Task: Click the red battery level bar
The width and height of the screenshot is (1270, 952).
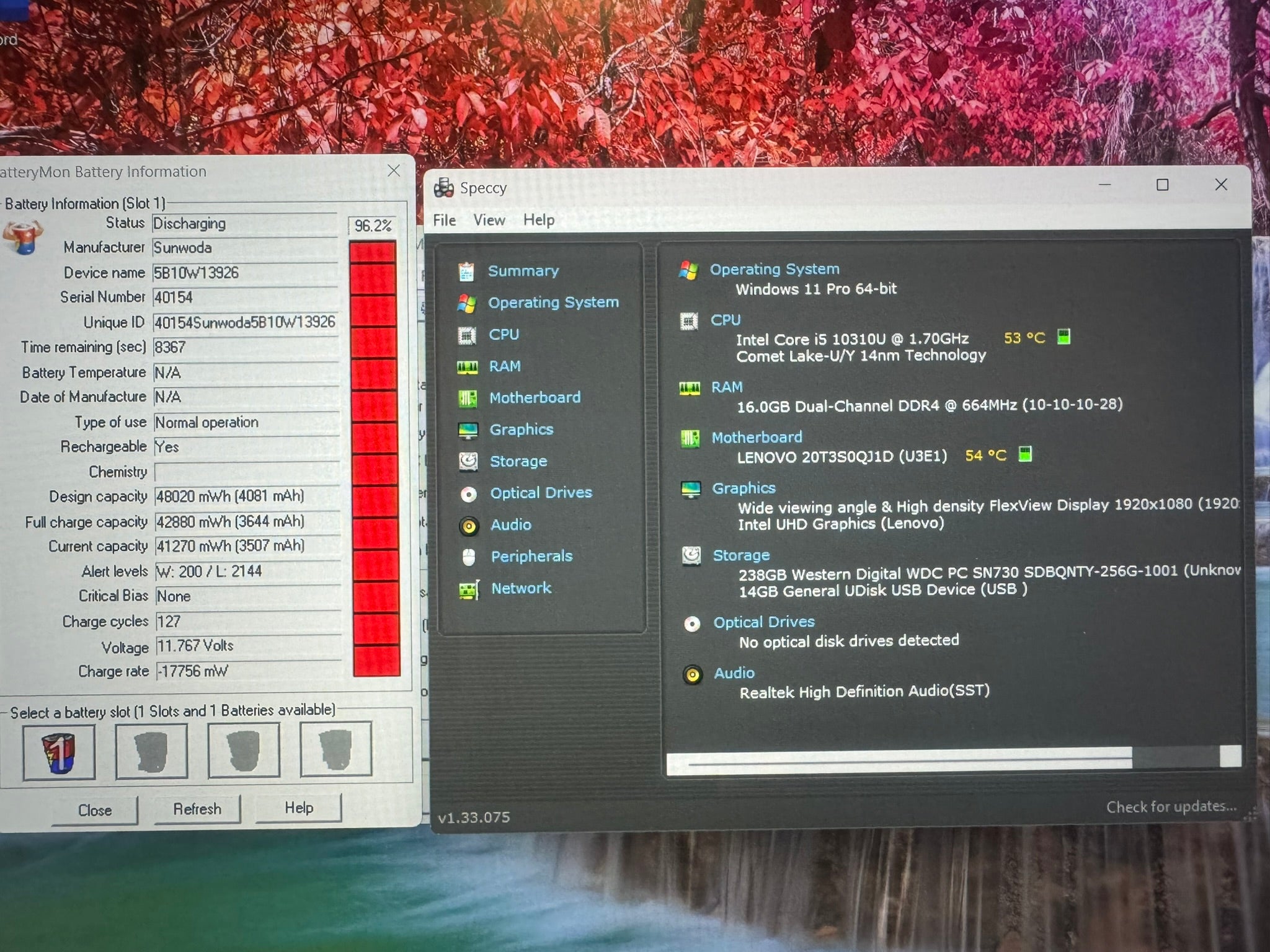Action: click(375, 459)
